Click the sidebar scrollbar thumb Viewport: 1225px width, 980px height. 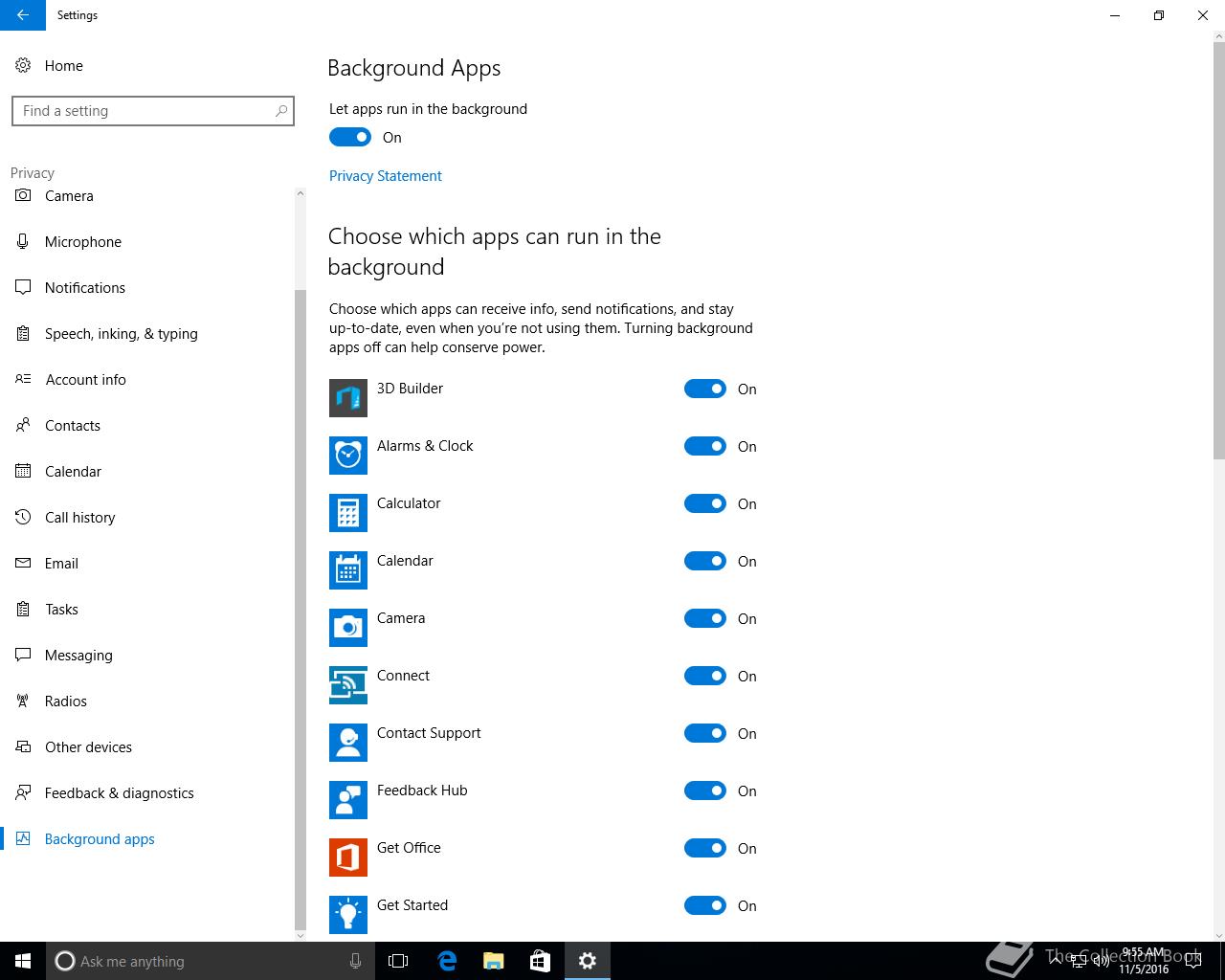(301, 609)
